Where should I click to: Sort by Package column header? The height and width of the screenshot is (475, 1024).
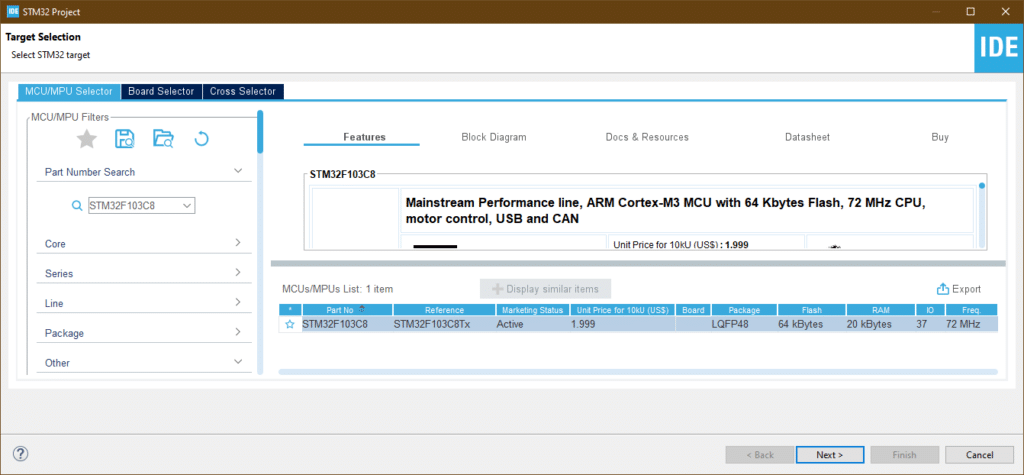[x=744, y=310]
